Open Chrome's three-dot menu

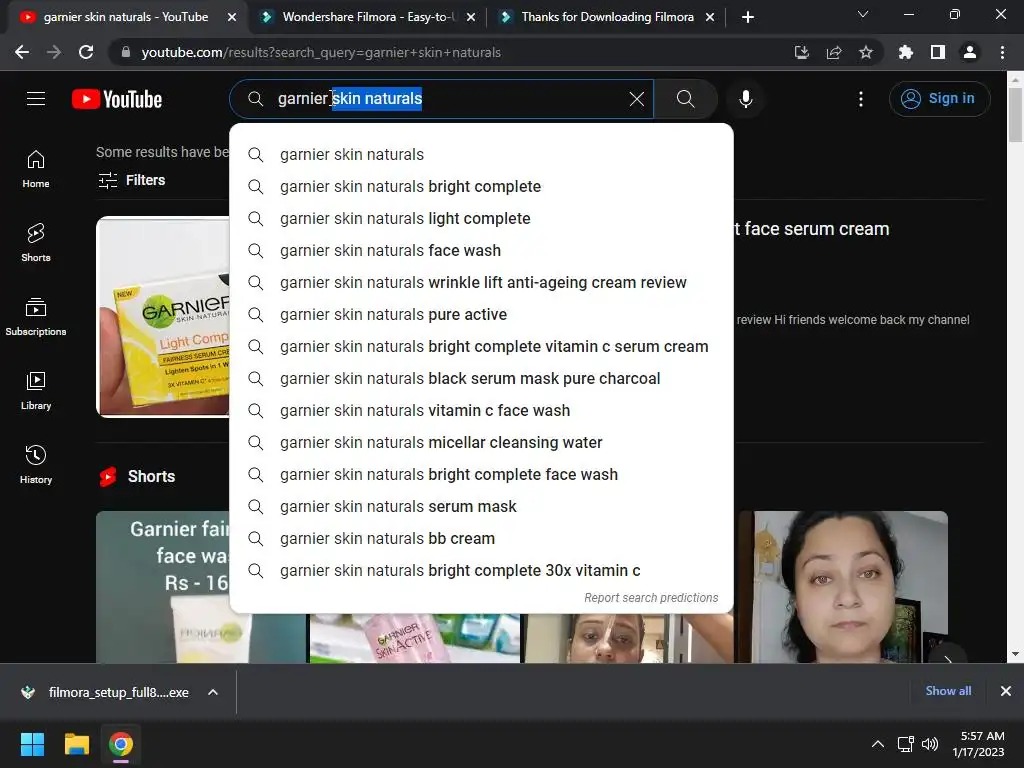click(1002, 52)
